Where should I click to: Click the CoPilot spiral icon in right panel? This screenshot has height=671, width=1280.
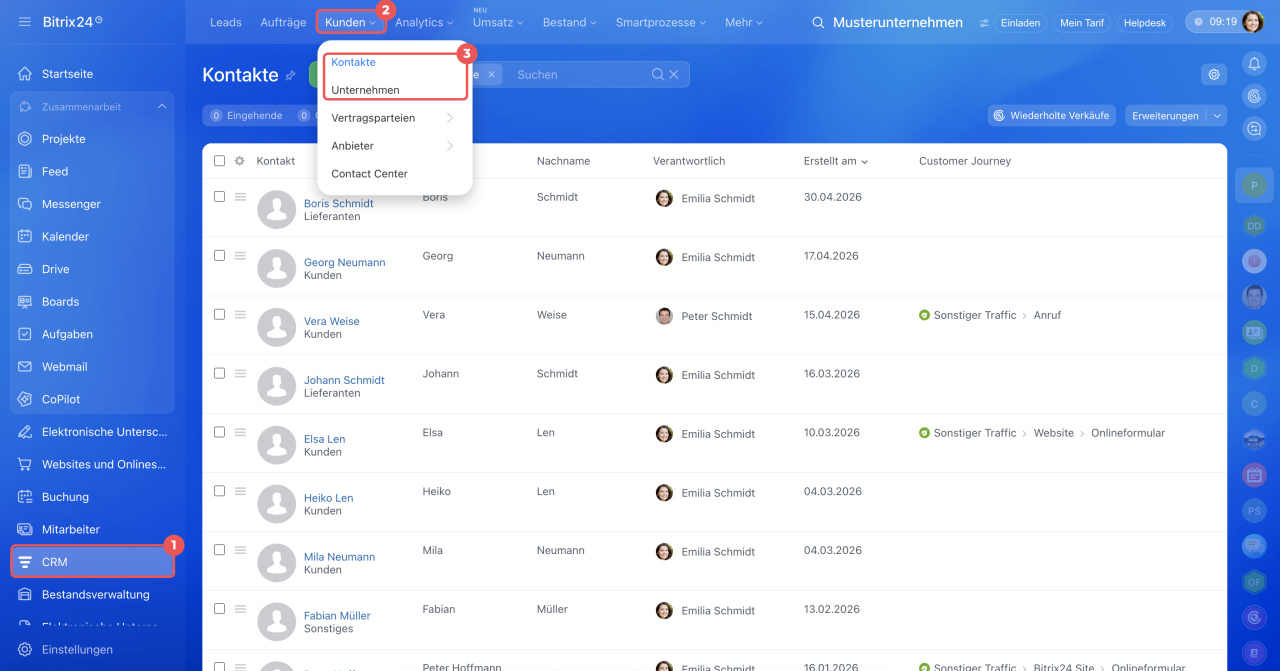point(1254,96)
